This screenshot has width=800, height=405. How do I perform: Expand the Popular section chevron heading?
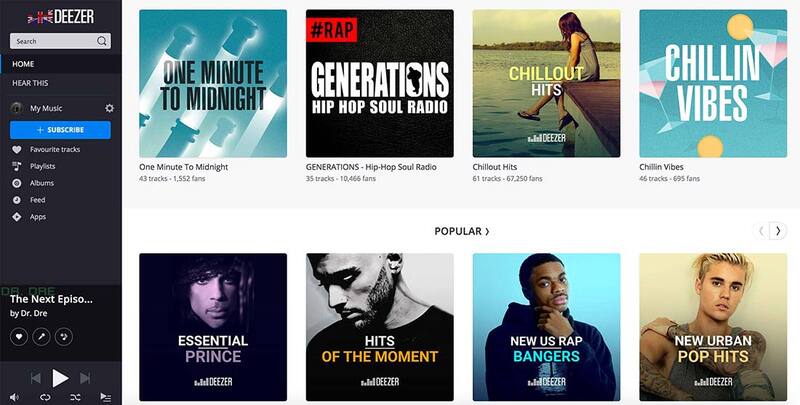pos(462,231)
